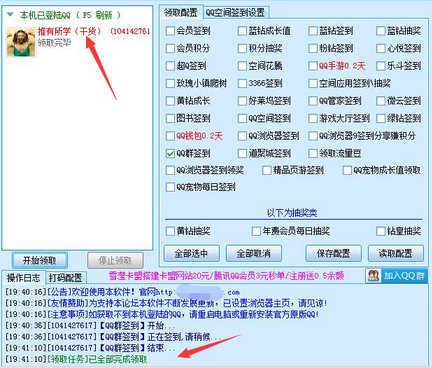Viewport: 432px width, 368px height.
Task: Tick 会员积分 checkbox
Action: point(170,48)
